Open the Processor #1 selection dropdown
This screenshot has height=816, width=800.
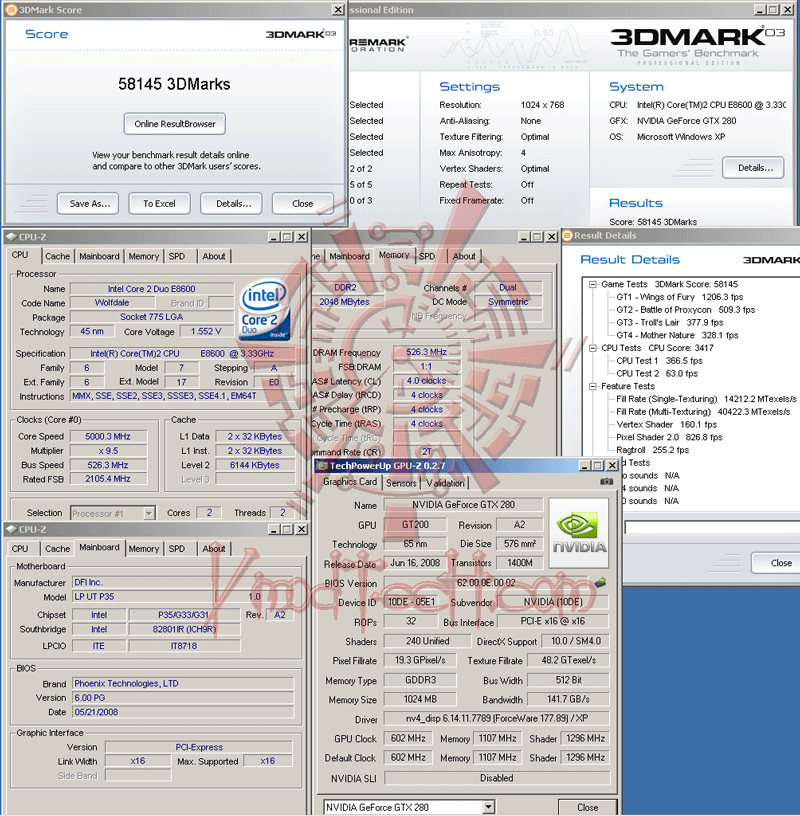[149, 514]
